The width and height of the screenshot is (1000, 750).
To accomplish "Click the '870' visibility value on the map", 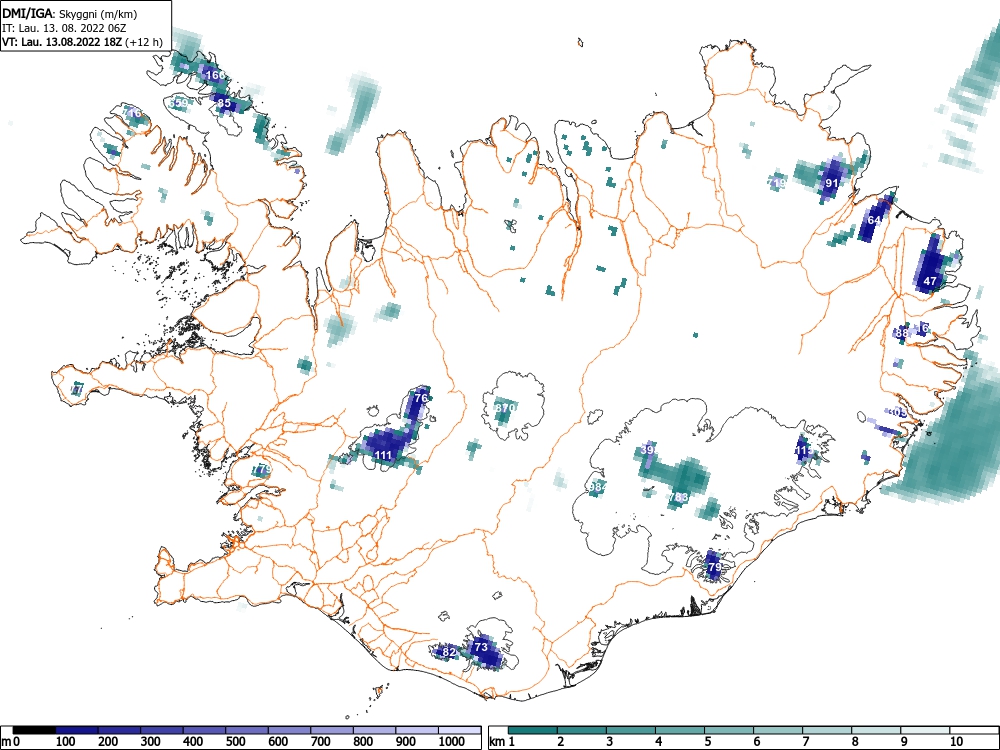I will (x=505, y=408).
